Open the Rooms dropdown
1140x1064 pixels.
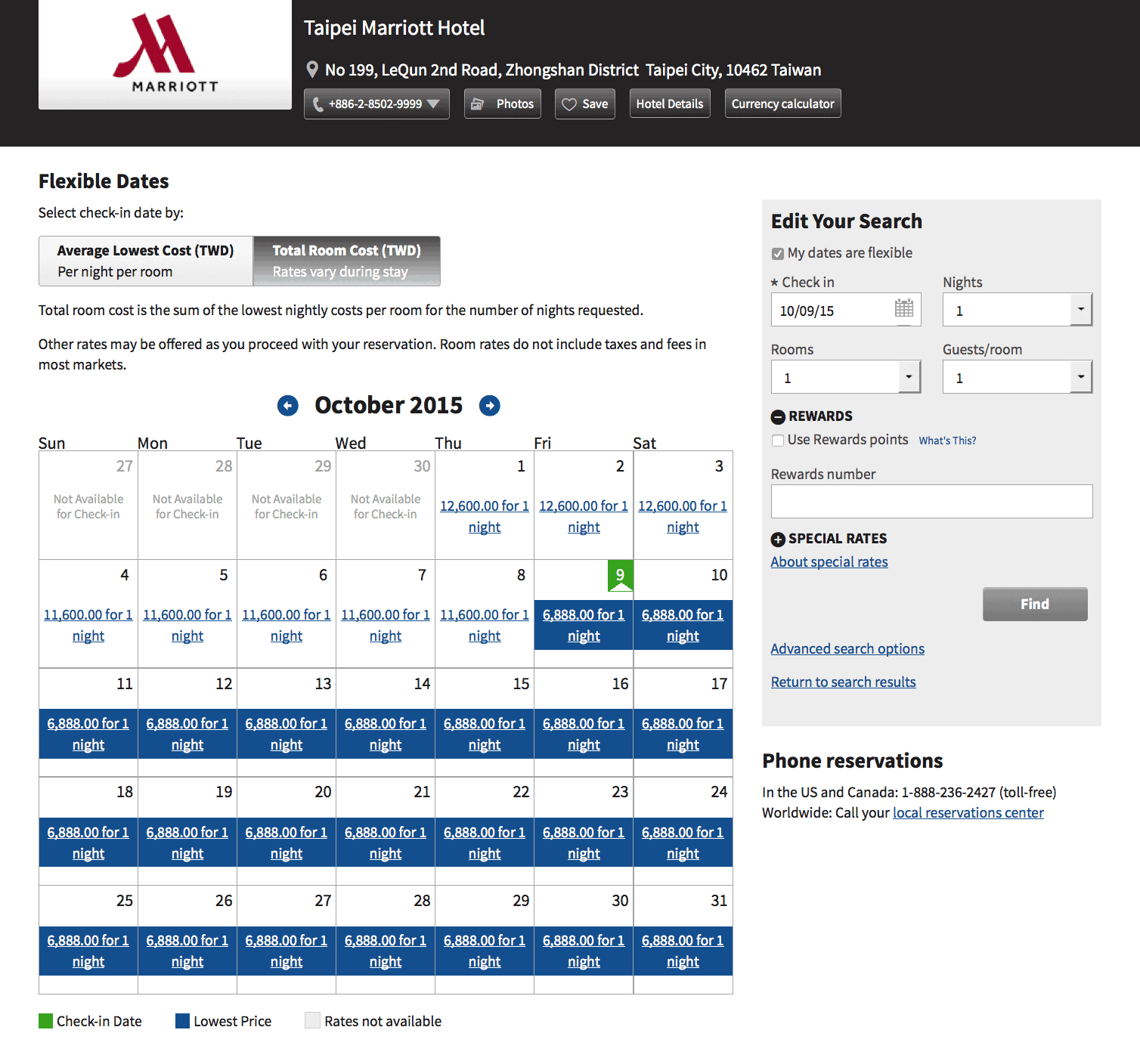coord(846,377)
